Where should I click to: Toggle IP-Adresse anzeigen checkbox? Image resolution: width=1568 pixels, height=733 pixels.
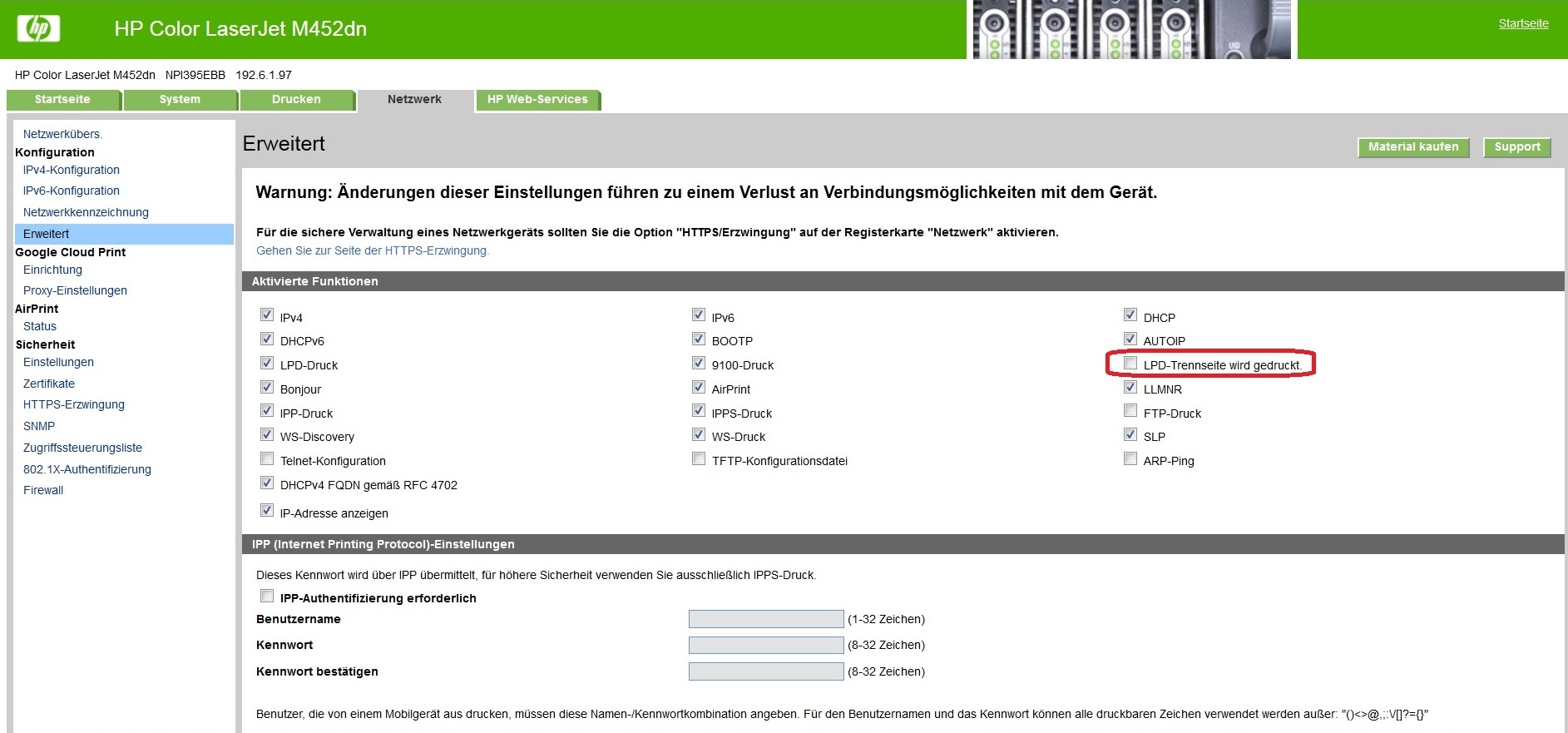[x=267, y=510]
